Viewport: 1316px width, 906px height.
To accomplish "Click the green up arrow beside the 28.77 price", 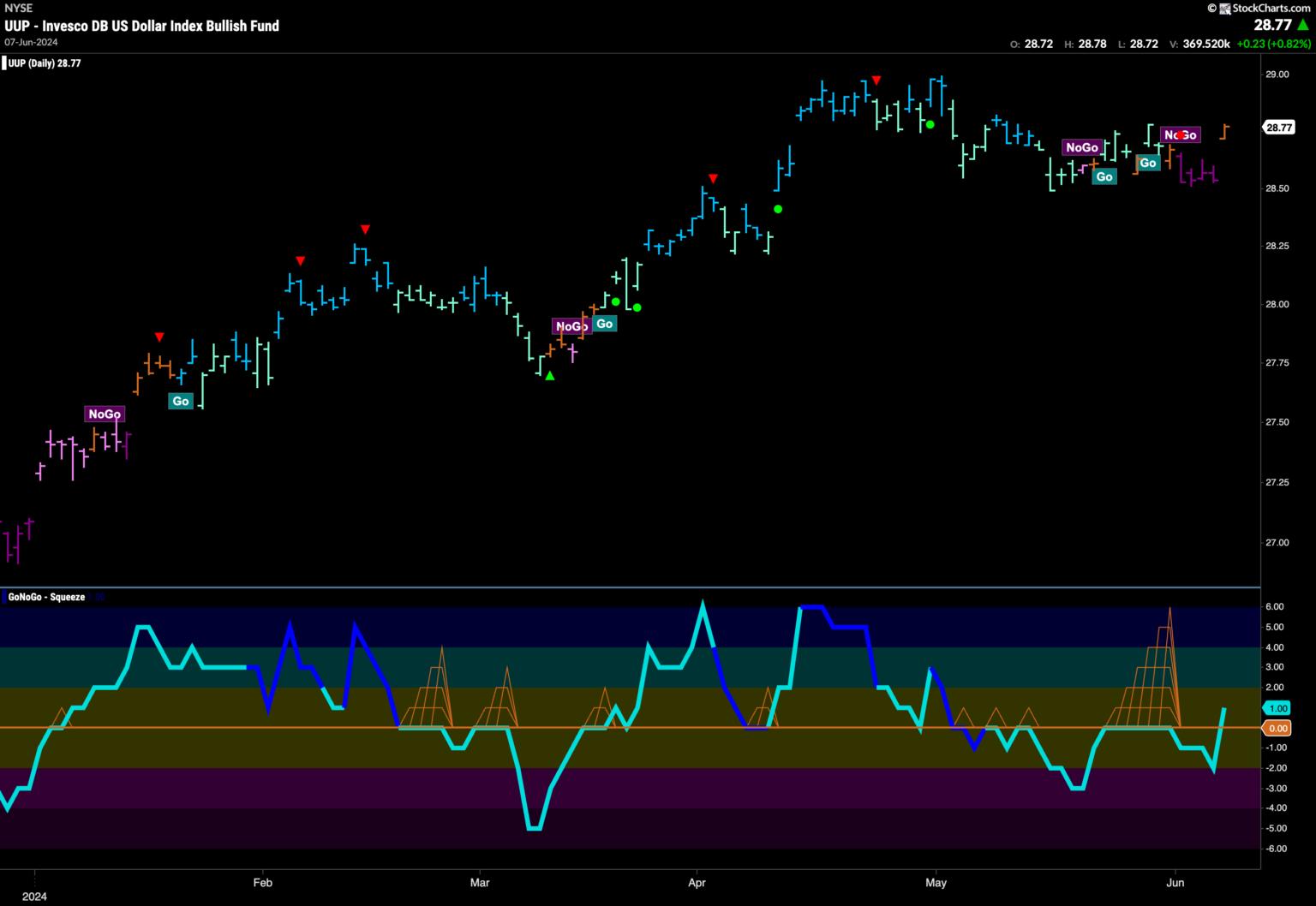I will pos(1302,25).
